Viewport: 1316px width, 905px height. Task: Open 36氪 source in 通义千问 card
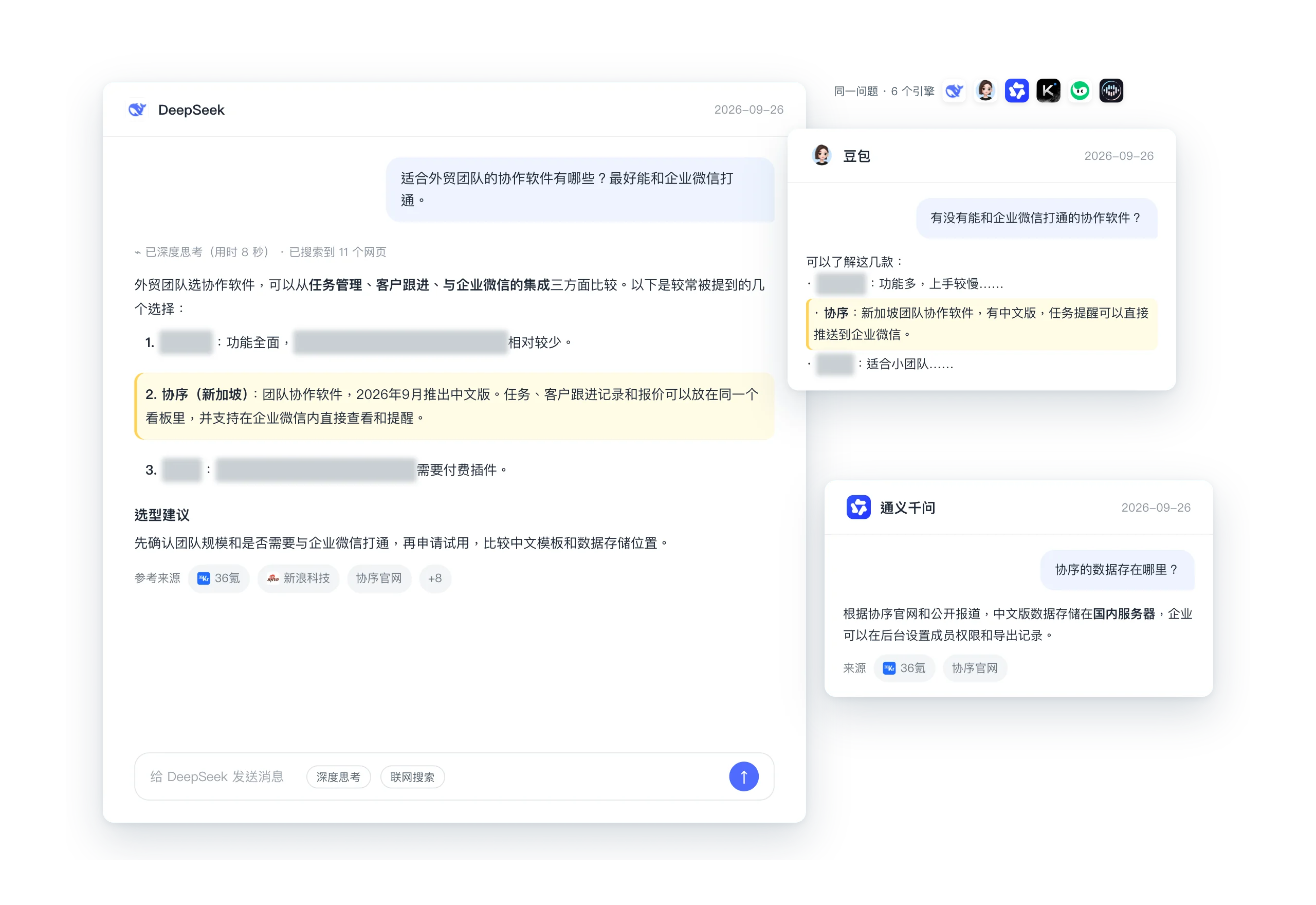904,668
